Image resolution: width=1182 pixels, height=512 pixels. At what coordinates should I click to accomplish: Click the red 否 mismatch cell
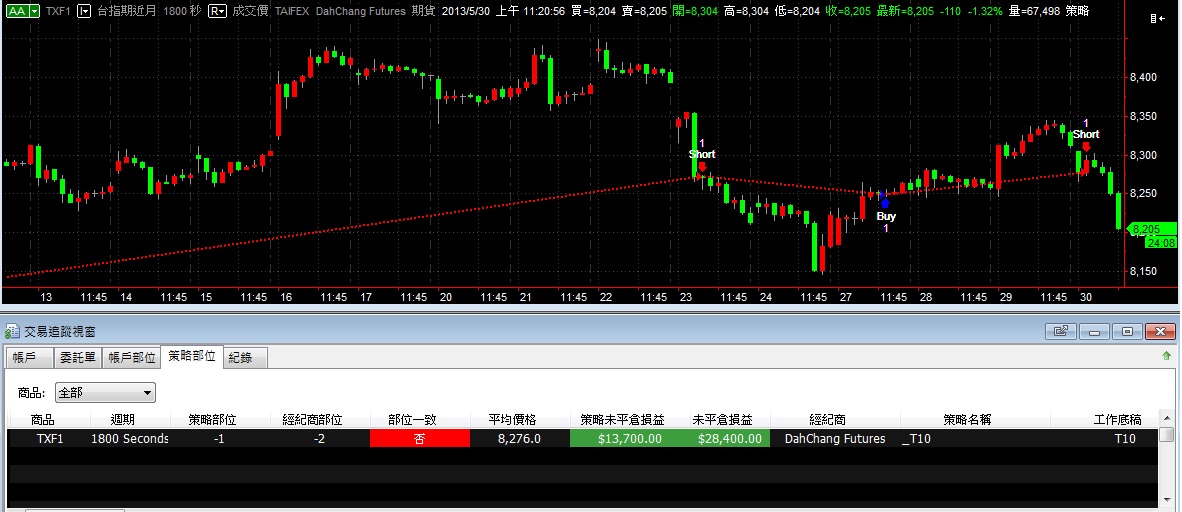click(x=419, y=438)
